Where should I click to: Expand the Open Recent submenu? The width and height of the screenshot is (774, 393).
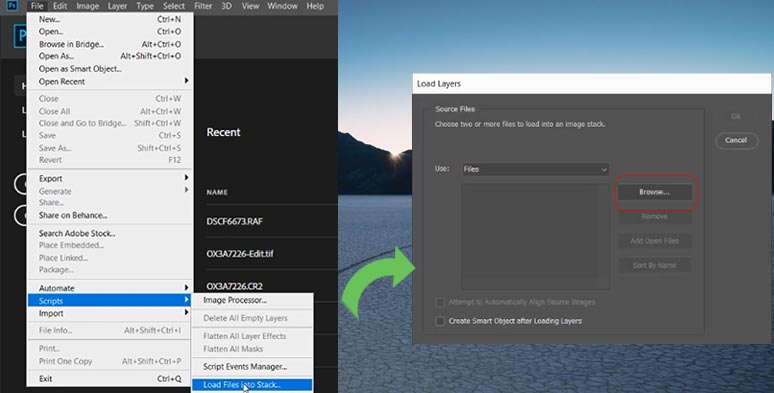tap(110, 81)
